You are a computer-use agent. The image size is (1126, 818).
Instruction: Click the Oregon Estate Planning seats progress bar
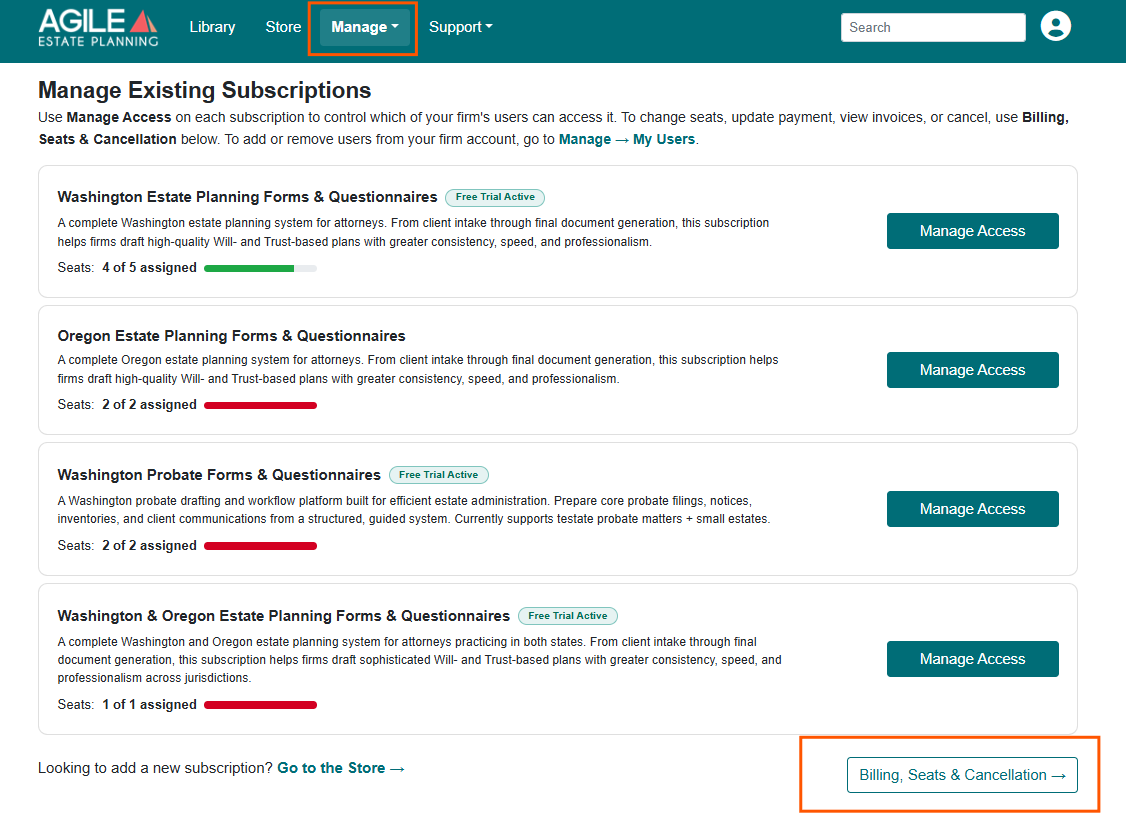260,406
